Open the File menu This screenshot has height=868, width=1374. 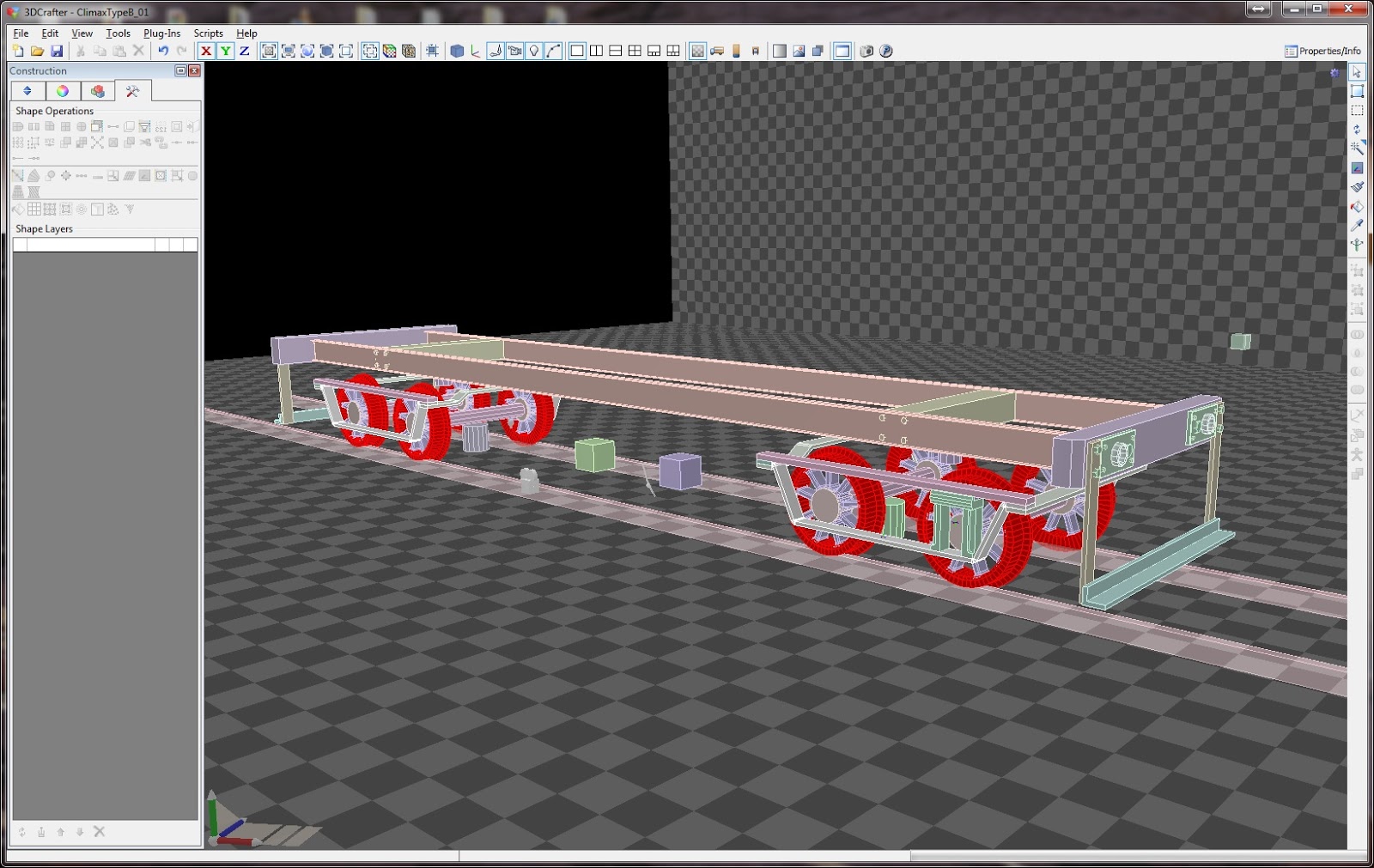(x=21, y=33)
